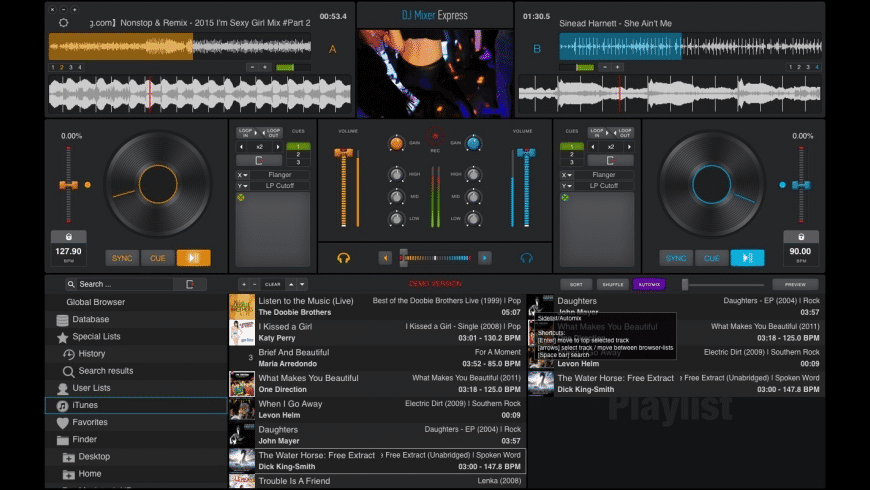Click the CUE button on blue deck B
870x490 pixels.
tap(711, 258)
